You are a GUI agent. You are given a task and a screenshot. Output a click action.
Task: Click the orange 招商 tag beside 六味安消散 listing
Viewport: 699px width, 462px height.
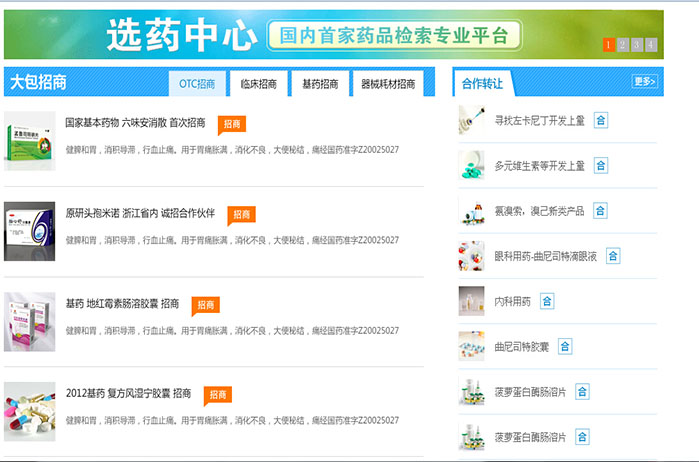(231, 124)
